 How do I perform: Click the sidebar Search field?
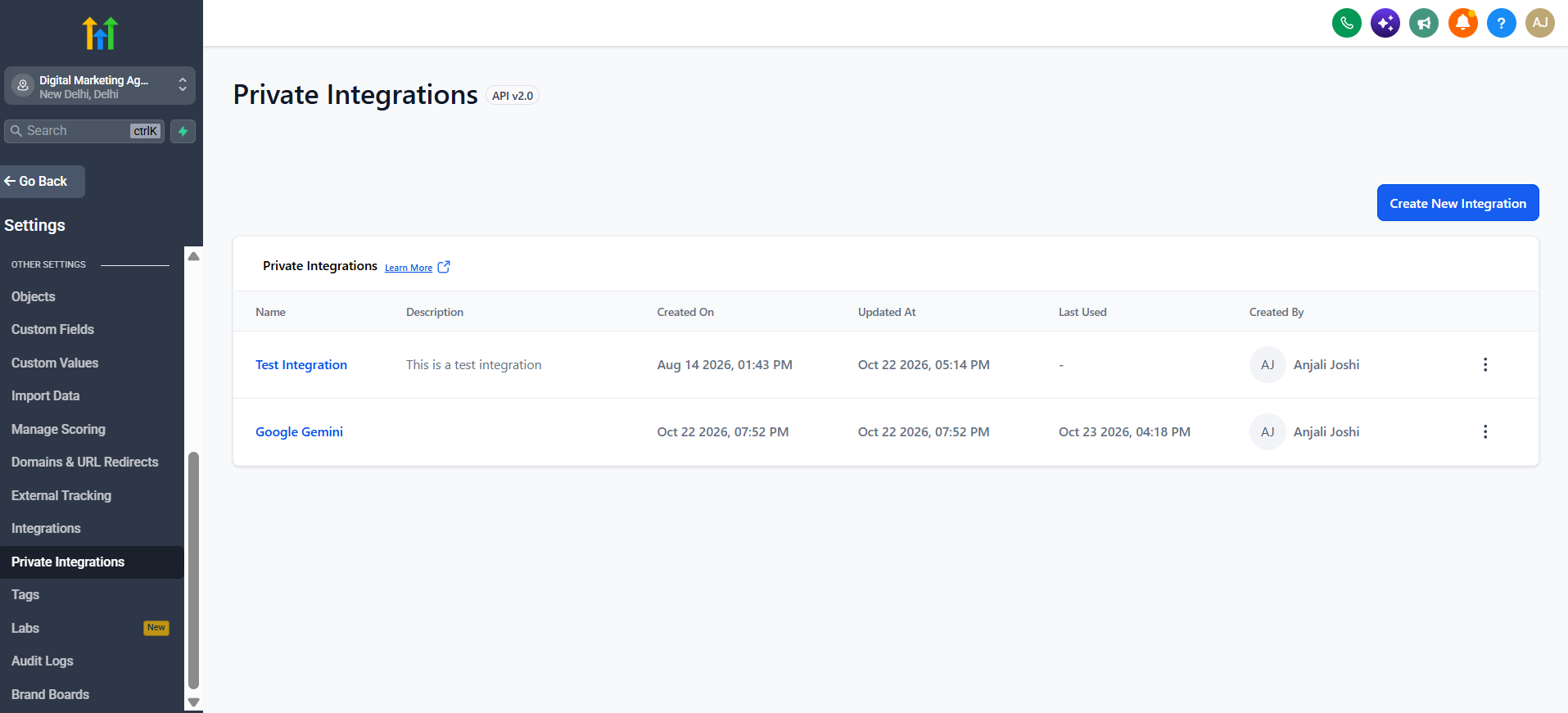84,131
